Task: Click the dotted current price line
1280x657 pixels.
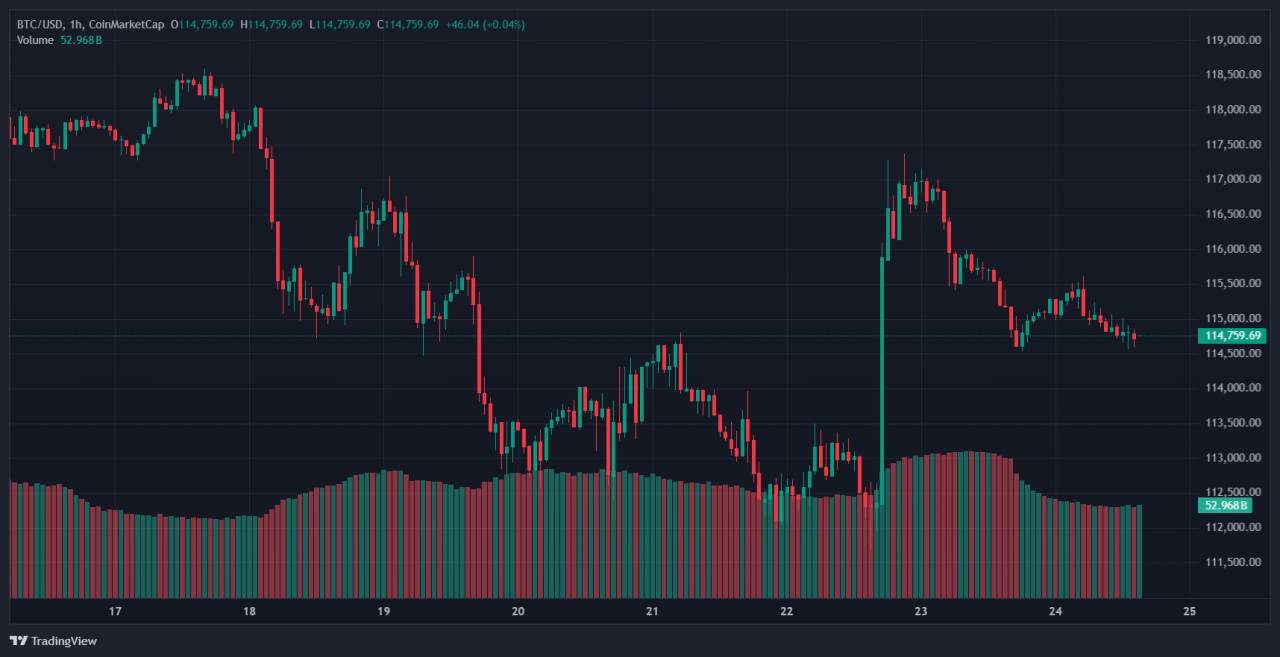Action: tap(600, 336)
